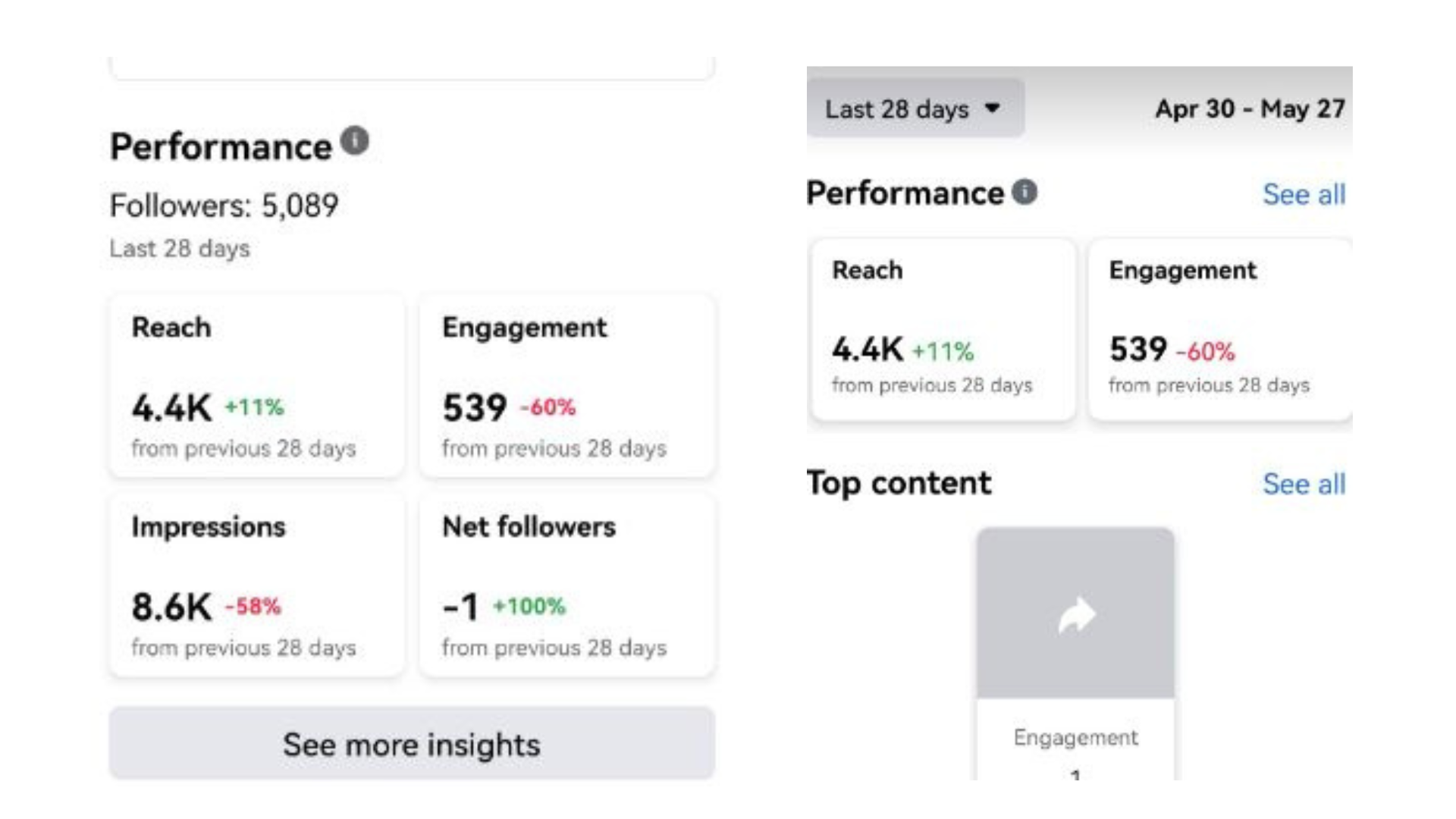
Task: Open the right panel Engagement card
Action: (x=1219, y=330)
